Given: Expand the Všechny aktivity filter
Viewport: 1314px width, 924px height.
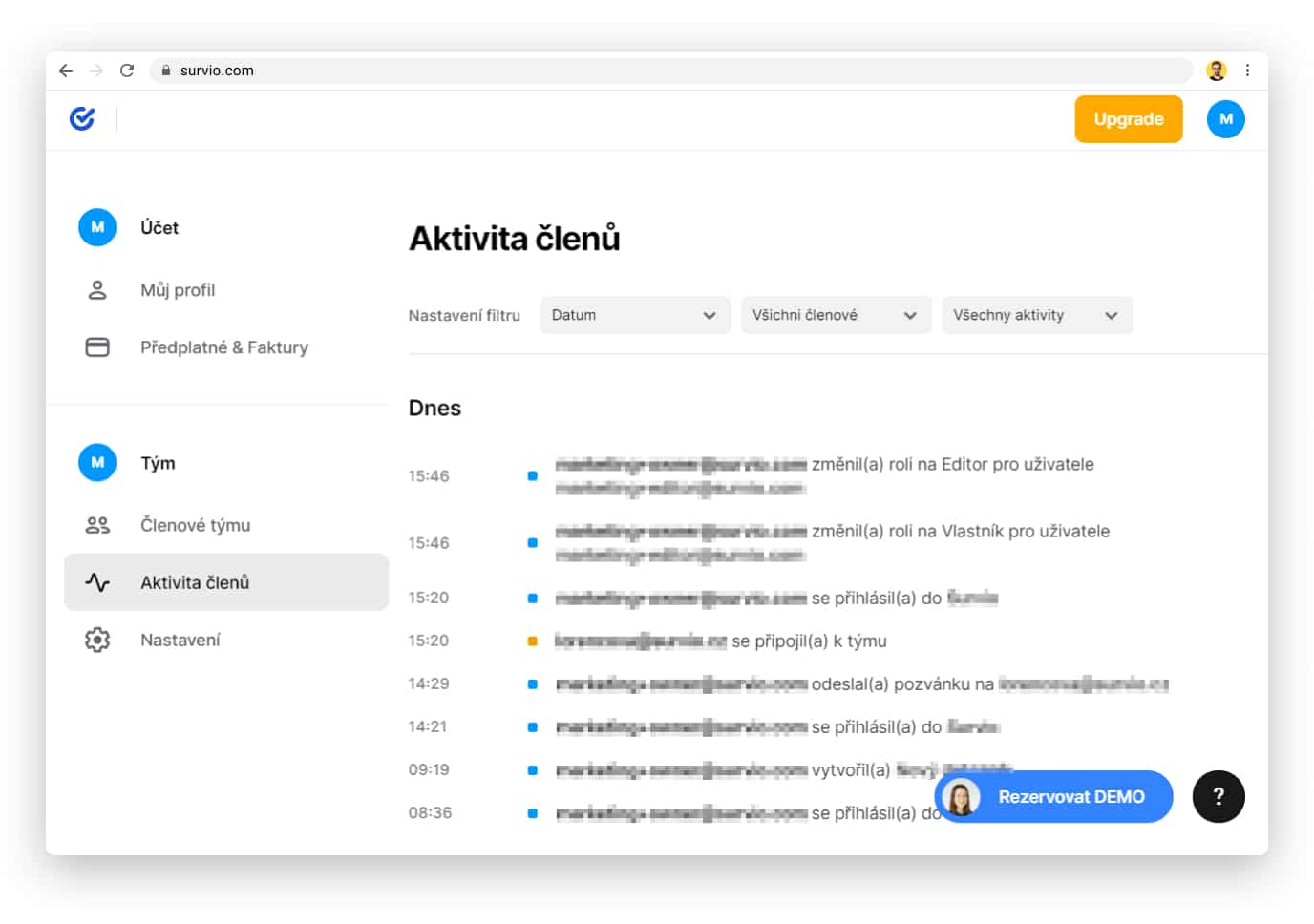Looking at the screenshot, I should click(x=1036, y=315).
